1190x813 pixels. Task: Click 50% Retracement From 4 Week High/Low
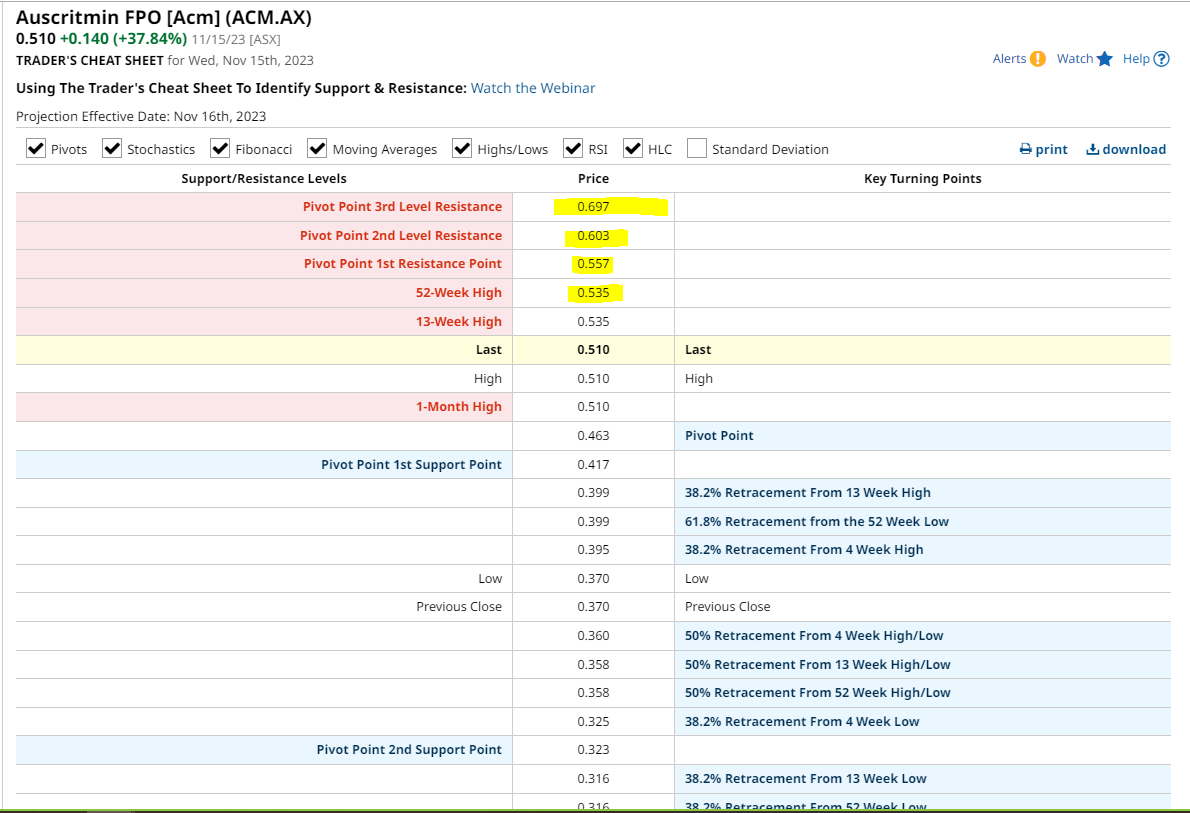click(x=814, y=635)
